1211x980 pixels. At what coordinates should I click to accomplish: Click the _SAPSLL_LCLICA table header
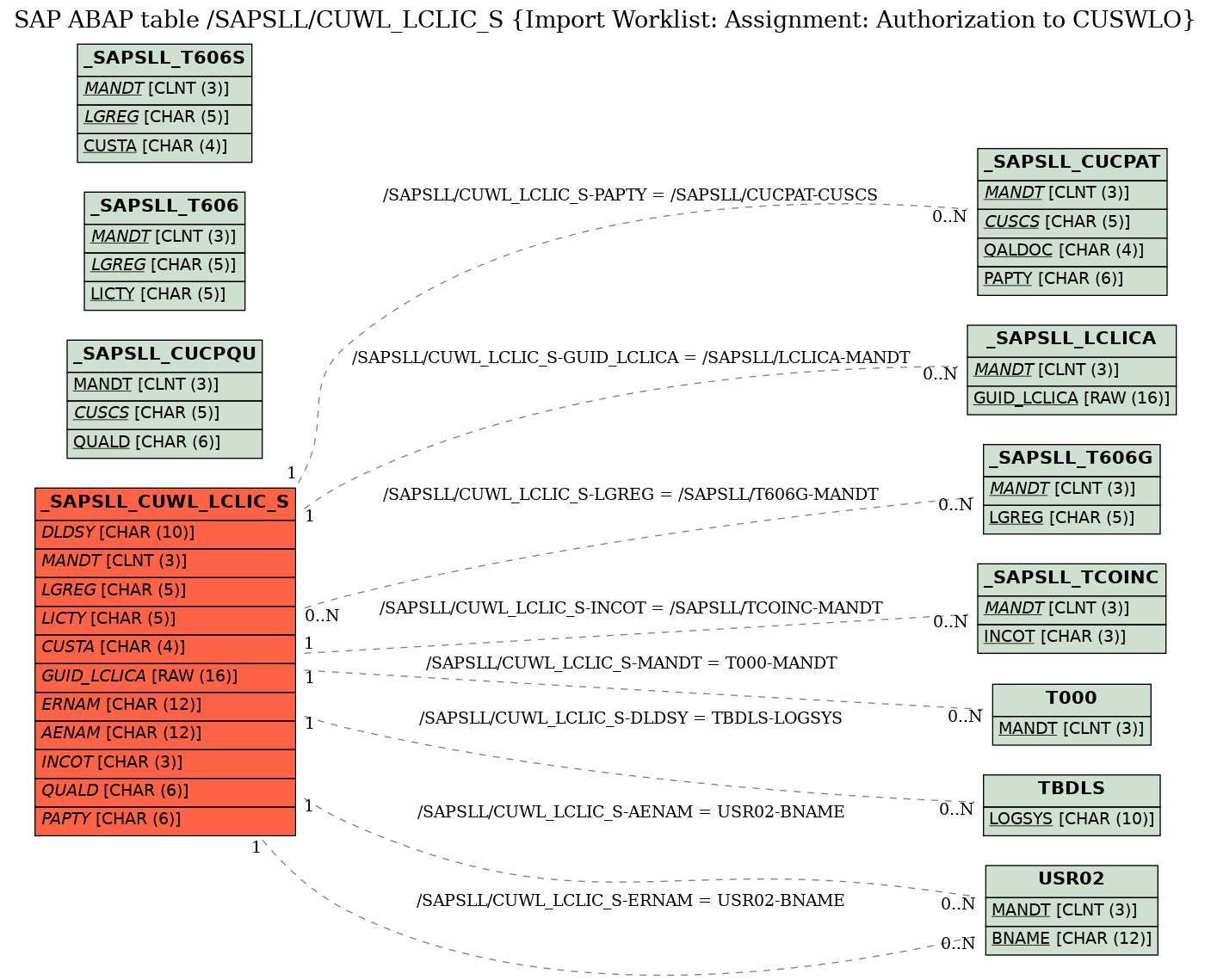[x=1072, y=341]
